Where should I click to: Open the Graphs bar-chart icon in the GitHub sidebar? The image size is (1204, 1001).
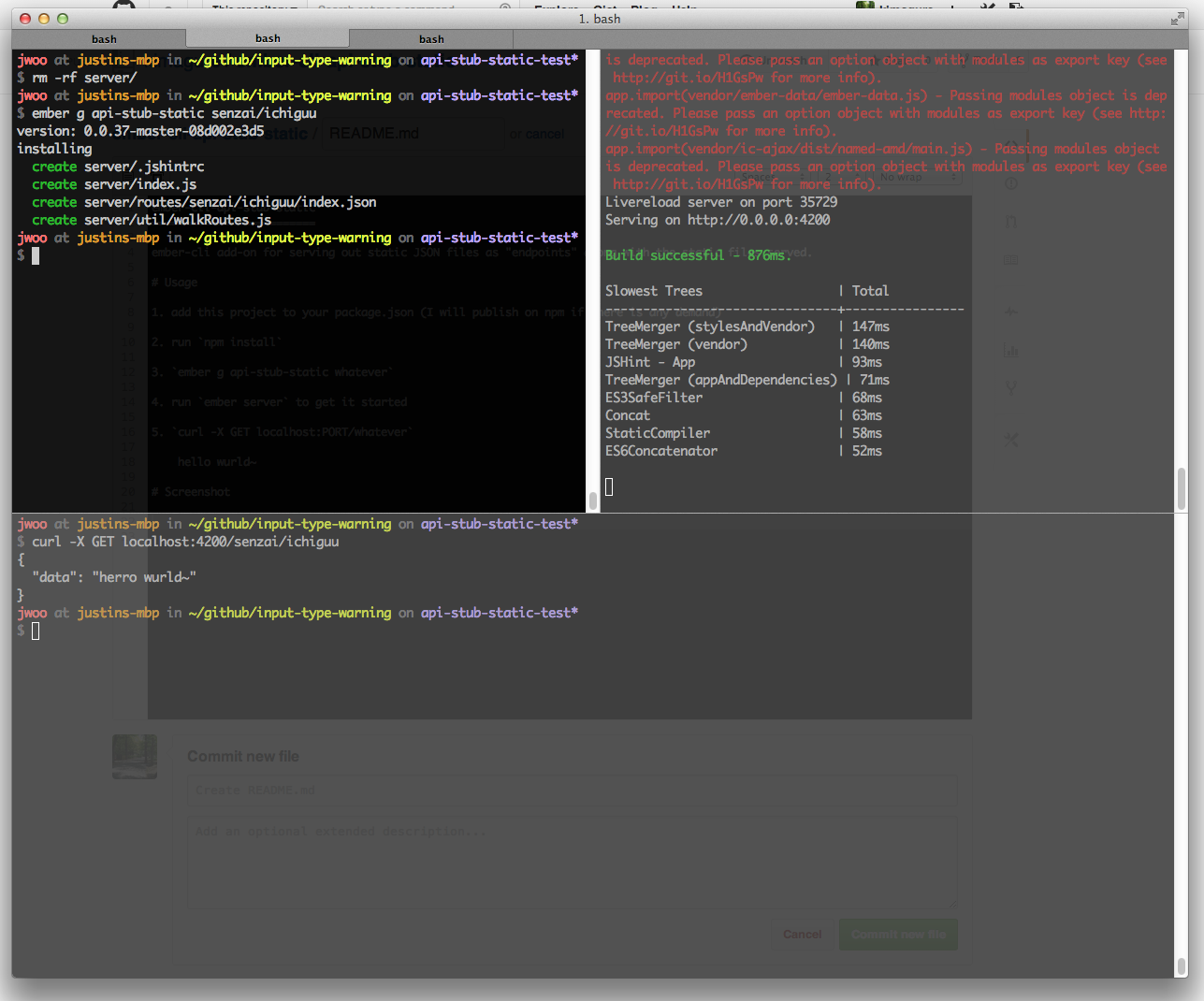click(x=1011, y=350)
